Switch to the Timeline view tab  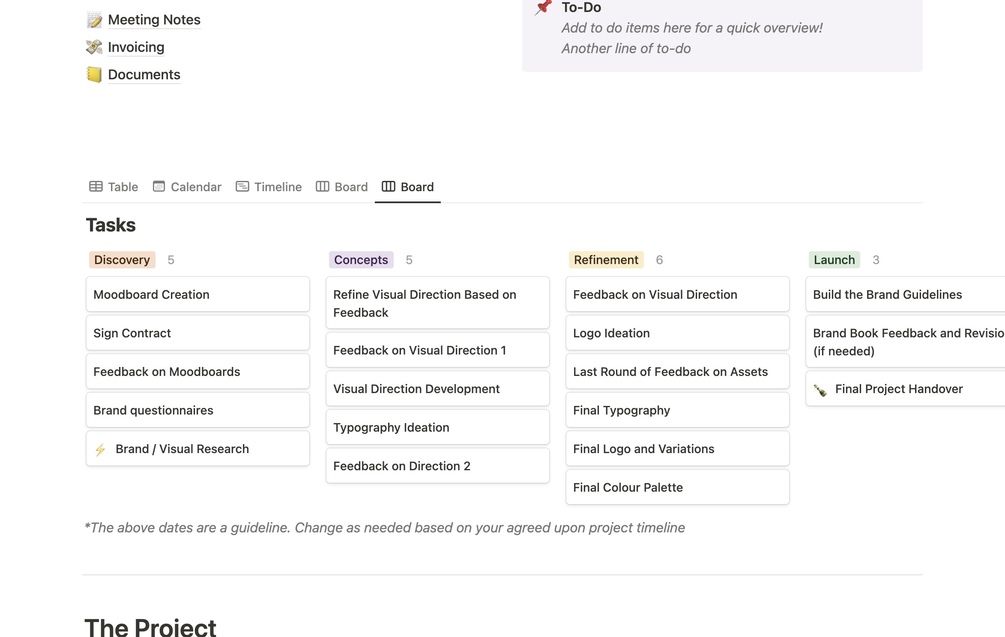(269, 187)
